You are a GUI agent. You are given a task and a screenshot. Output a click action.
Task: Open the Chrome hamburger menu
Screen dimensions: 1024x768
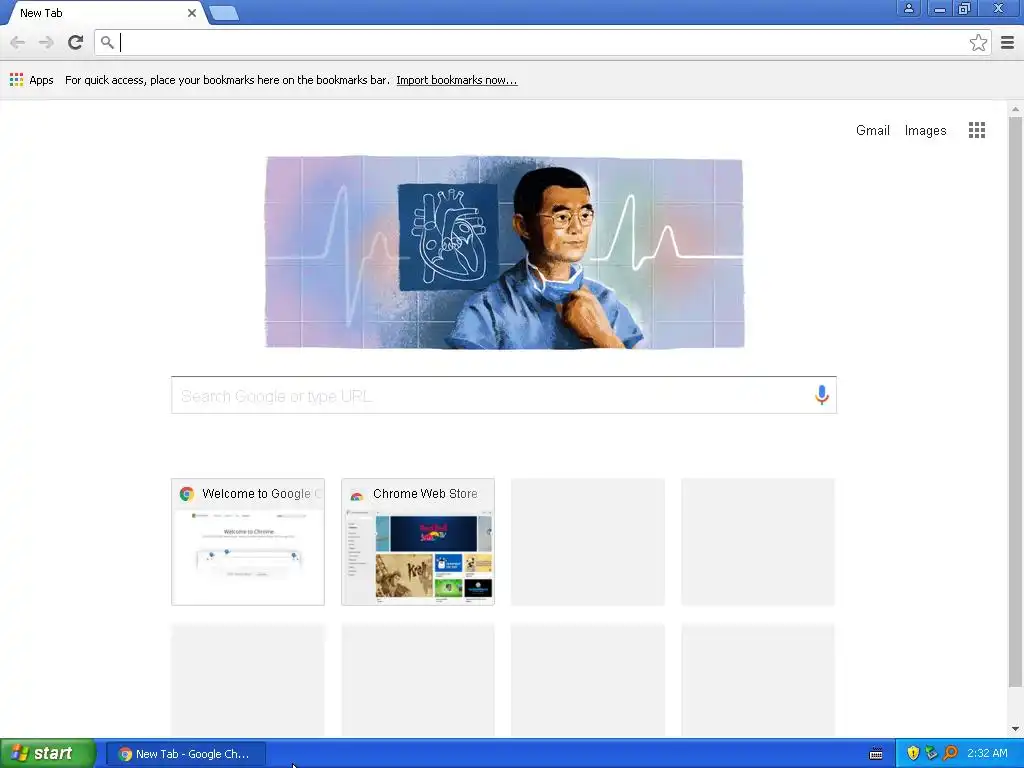[x=1007, y=42]
